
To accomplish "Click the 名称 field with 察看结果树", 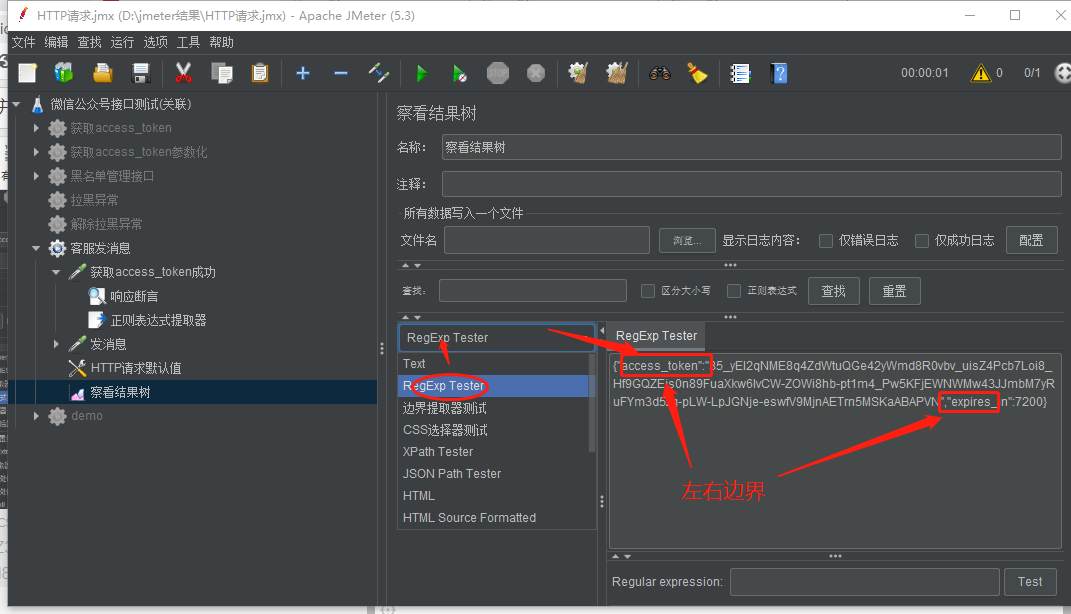I will [751, 147].
